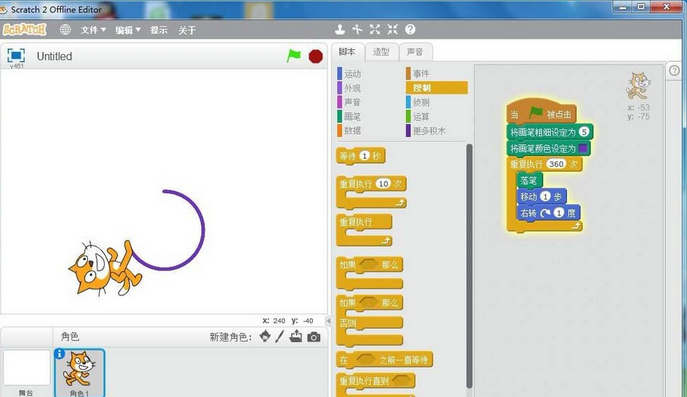687x397 pixels.
Task: Select the grow sprite tool
Action: (375, 29)
